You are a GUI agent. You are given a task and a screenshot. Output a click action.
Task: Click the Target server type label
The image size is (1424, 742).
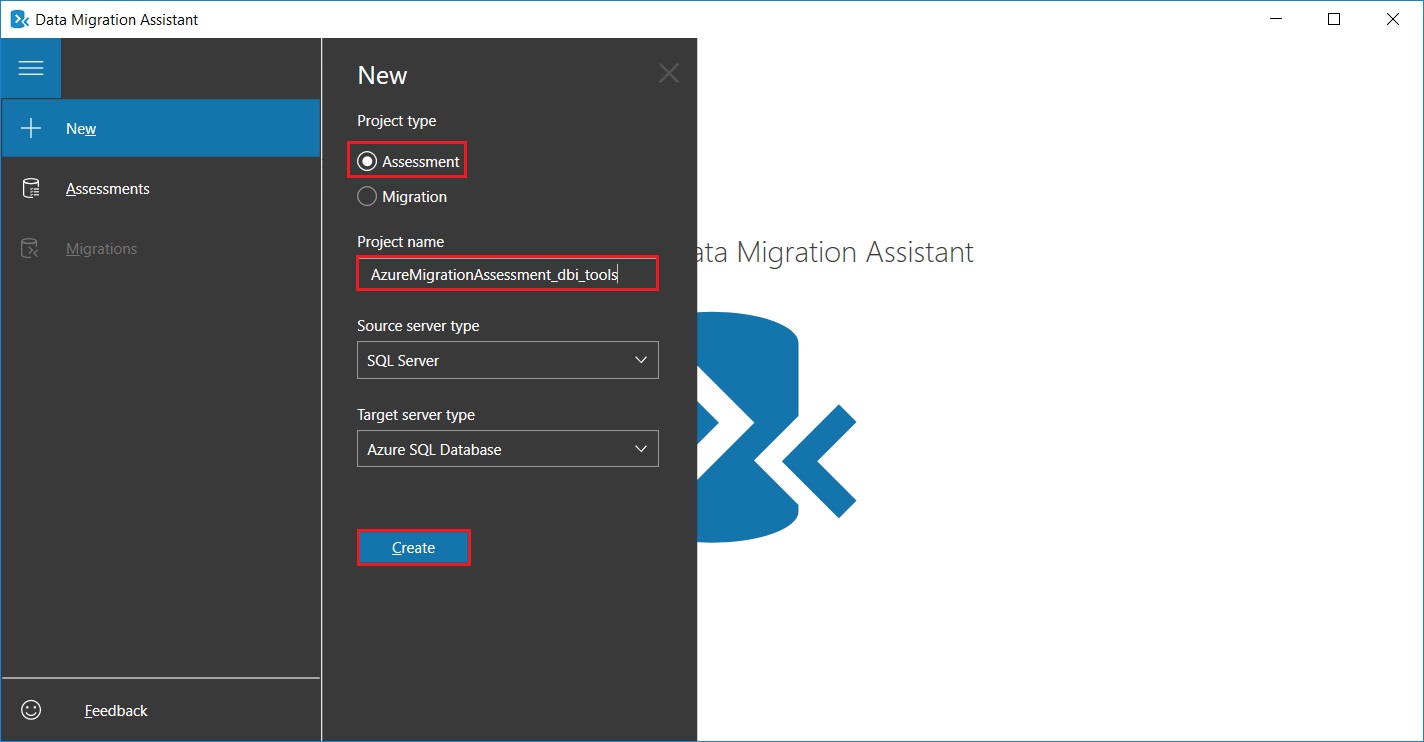coord(416,415)
